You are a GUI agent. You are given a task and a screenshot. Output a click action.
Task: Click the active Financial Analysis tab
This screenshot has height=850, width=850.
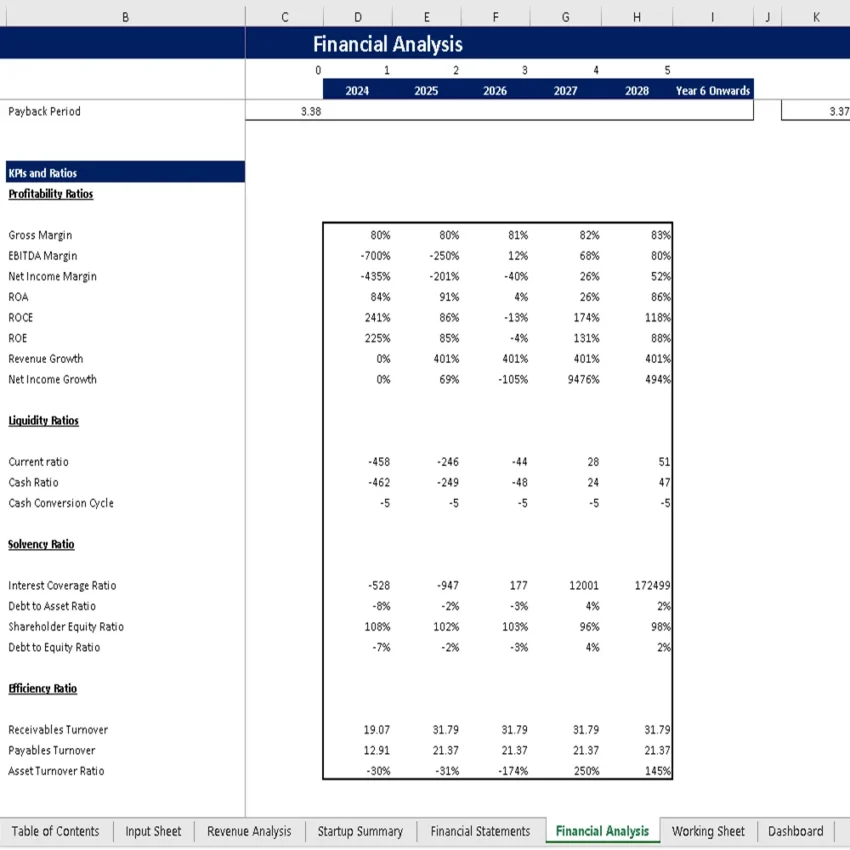pos(602,831)
